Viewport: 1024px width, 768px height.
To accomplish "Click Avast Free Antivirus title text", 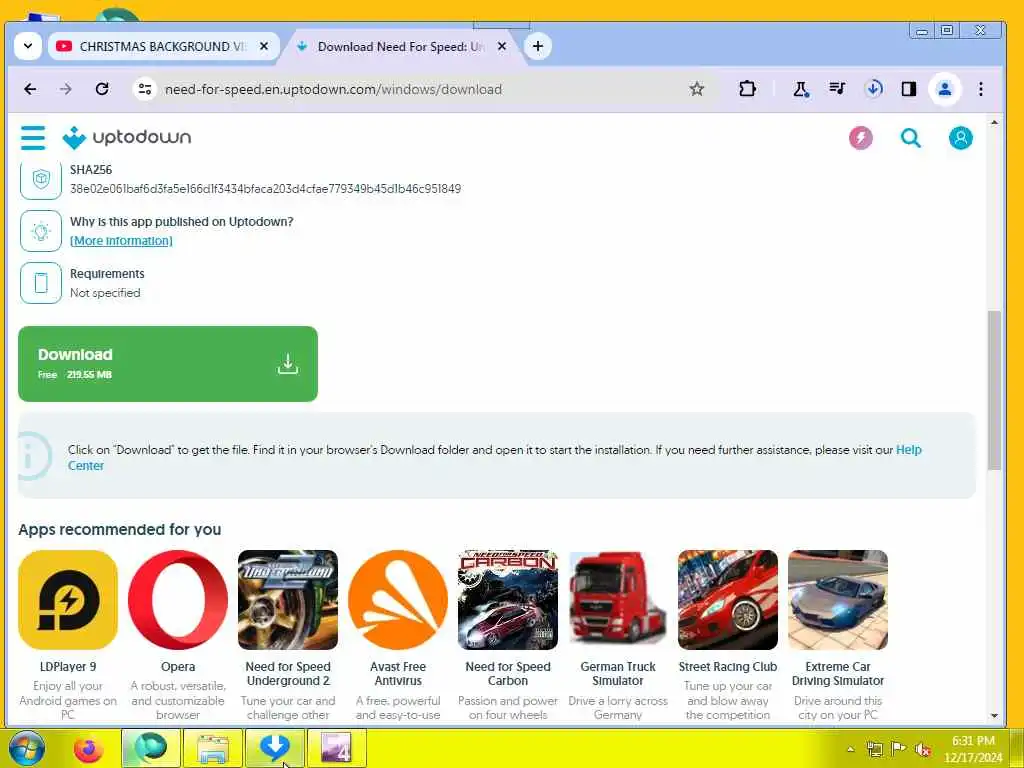I will (398, 673).
